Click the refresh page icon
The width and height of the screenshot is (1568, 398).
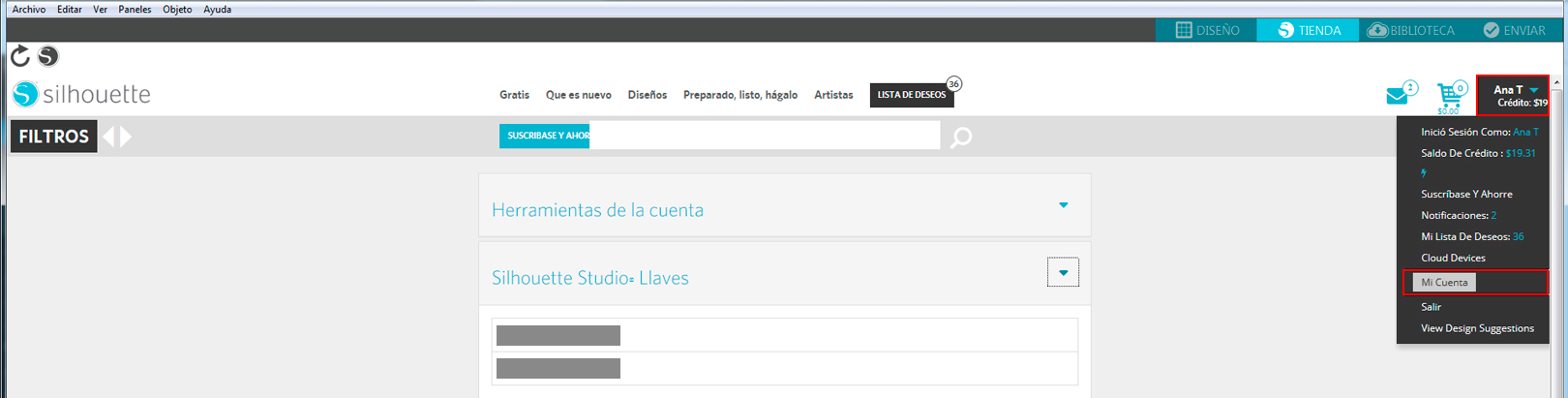pyautogui.click(x=20, y=56)
